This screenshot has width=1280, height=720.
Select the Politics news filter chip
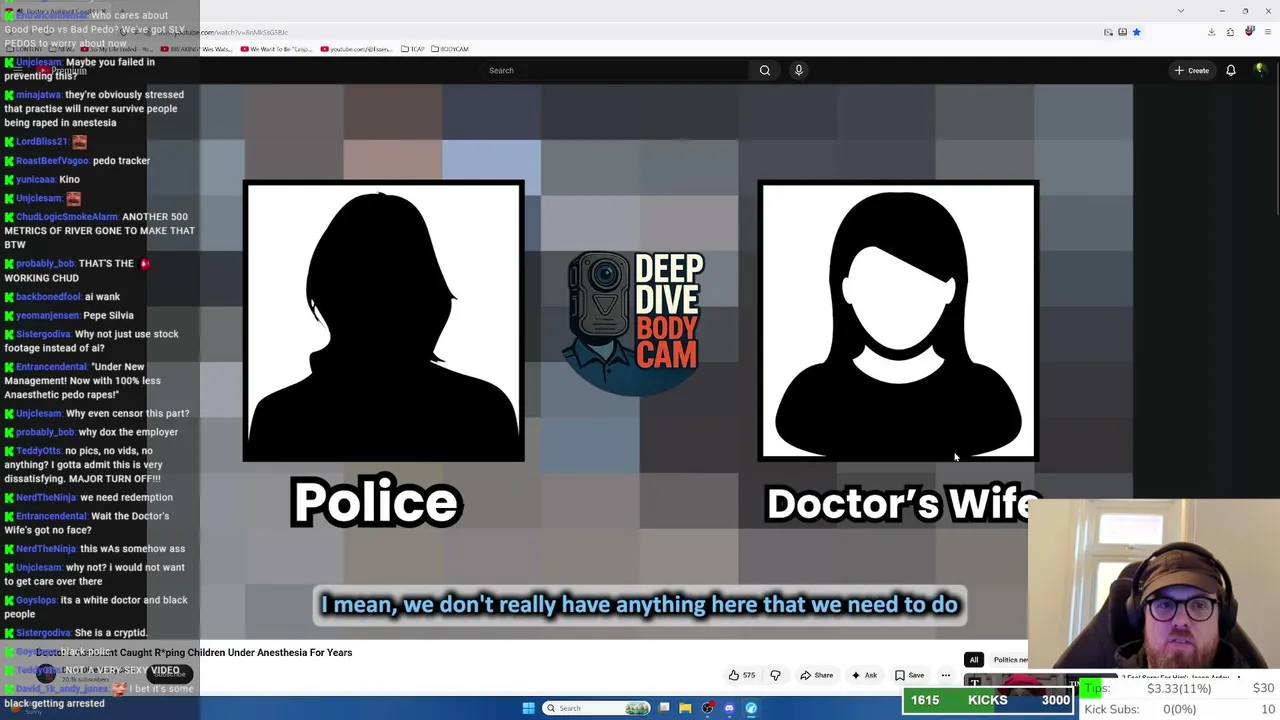1010,660
